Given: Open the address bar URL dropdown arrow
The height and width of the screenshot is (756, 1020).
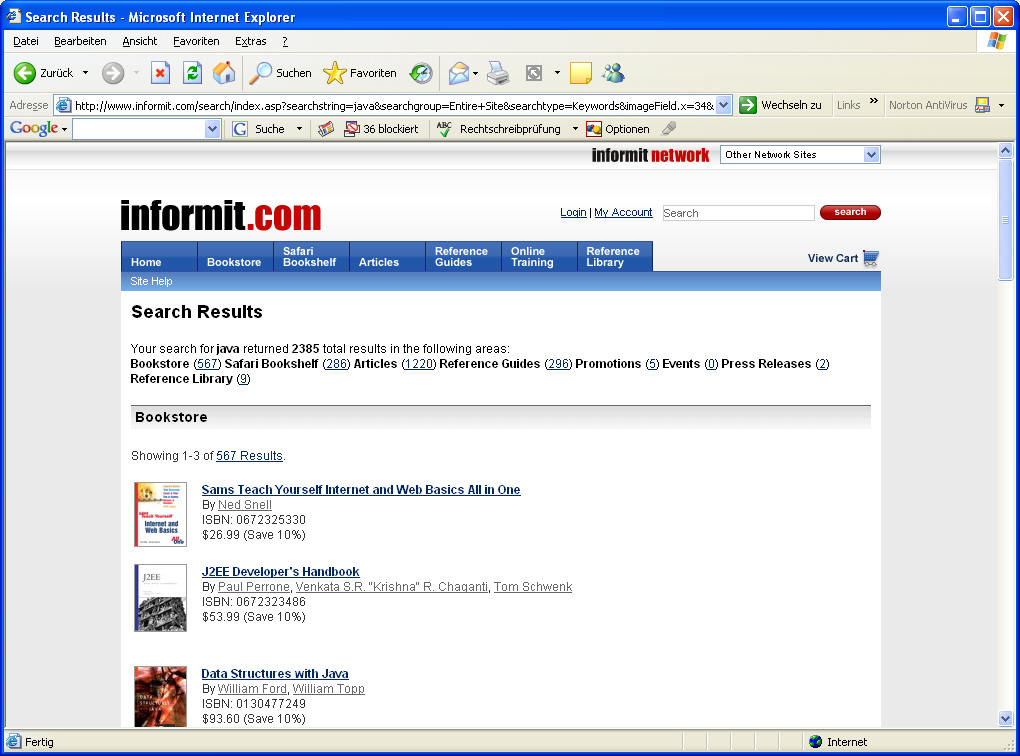Looking at the screenshot, I should 724,105.
